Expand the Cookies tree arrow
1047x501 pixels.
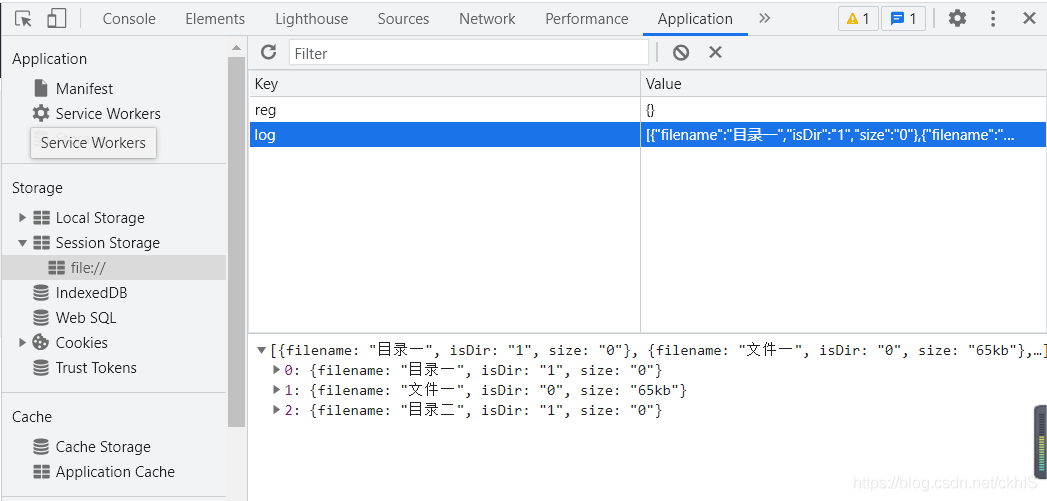[x=22, y=342]
